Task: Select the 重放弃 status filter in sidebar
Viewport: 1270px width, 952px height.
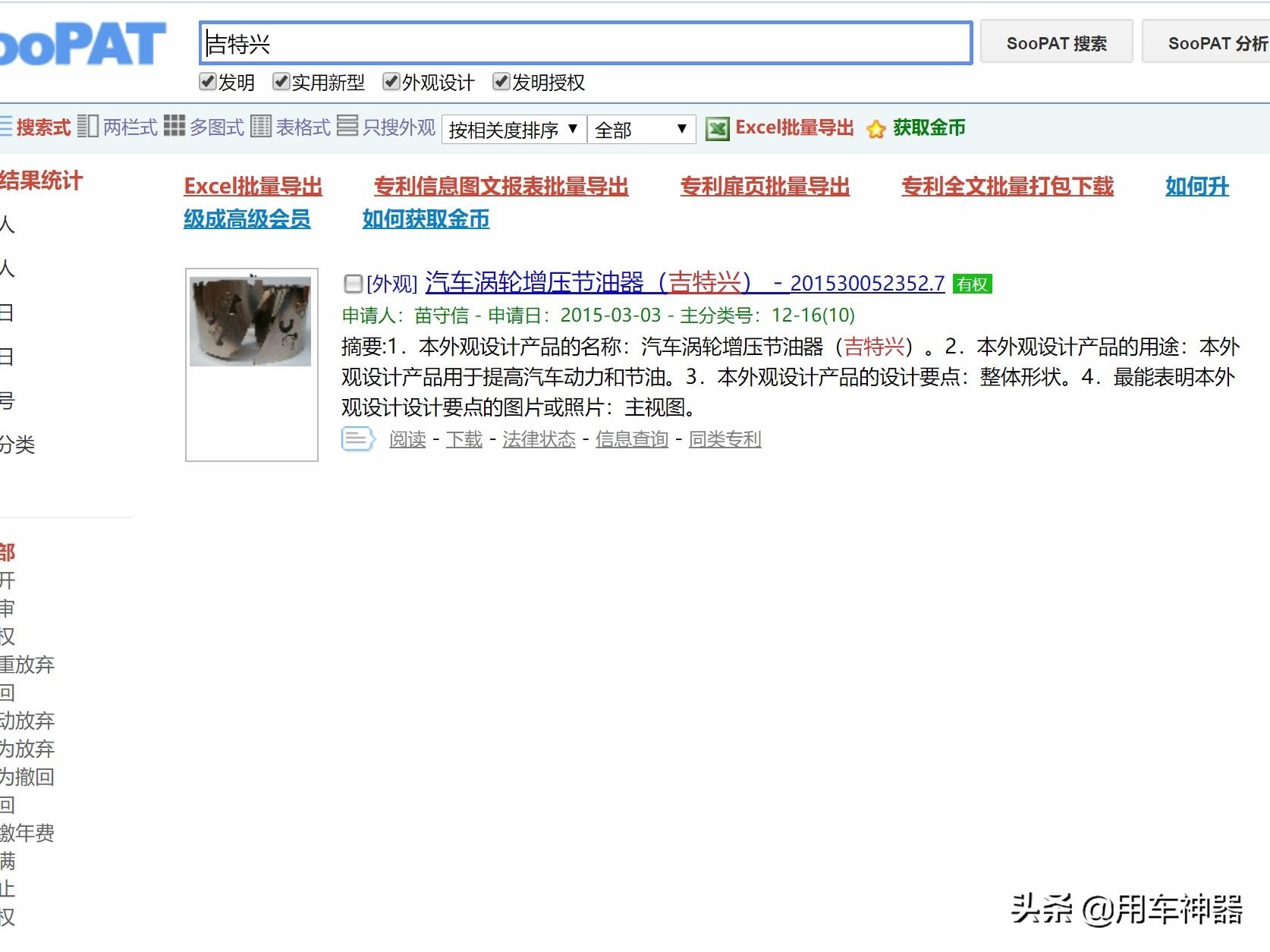Action: coord(27,665)
